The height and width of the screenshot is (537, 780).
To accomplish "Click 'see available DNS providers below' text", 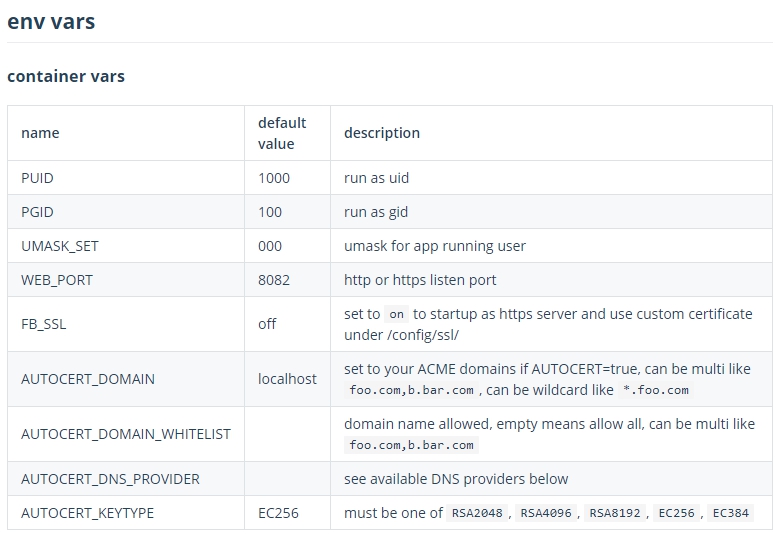I will click(456, 479).
